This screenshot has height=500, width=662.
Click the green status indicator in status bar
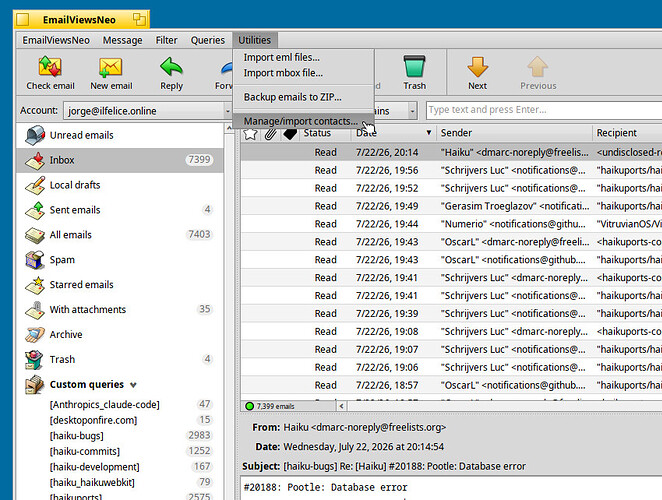click(249, 406)
